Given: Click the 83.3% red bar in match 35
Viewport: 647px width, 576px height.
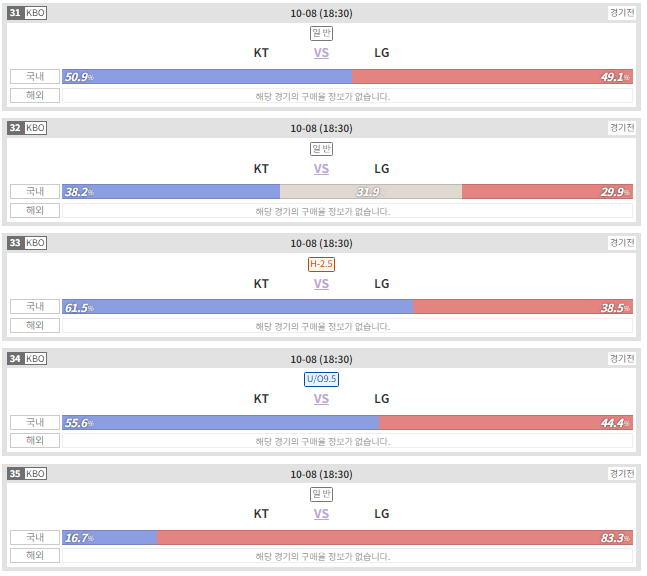Looking at the screenshot, I should tap(395, 538).
